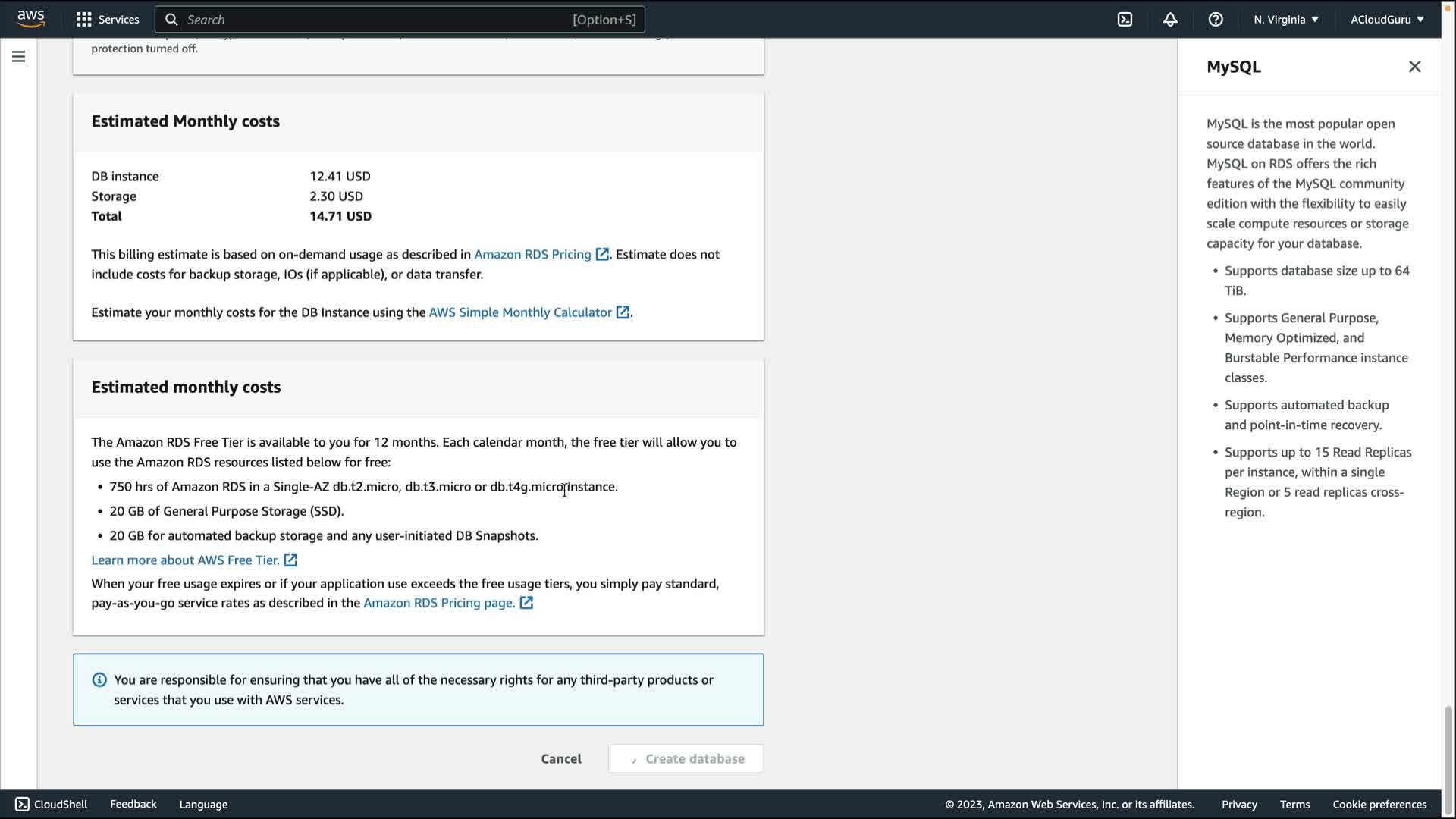Close the MySQL info panel
Screen dimensions: 1456x819
1414,67
